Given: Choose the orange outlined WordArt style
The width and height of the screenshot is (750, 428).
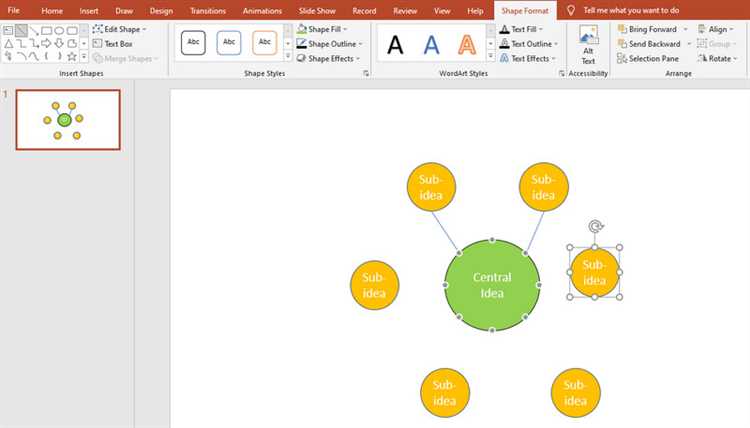Looking at the screenshot, I should coord(467,44).
